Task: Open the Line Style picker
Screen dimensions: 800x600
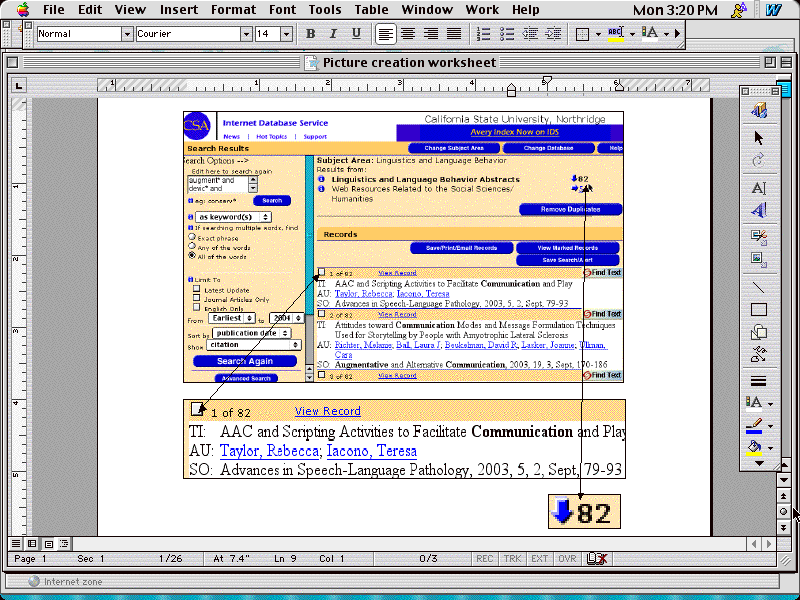Action: click(759, 381)
